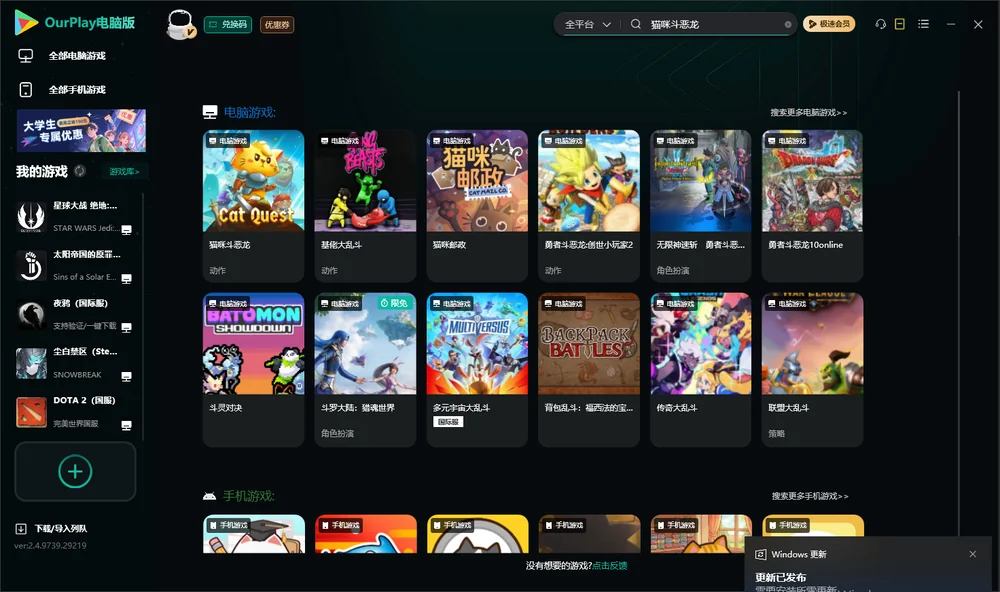Open 下载/导入列队 download queue
Screen dimensions: 1000x592
click(x=52, y=528)
